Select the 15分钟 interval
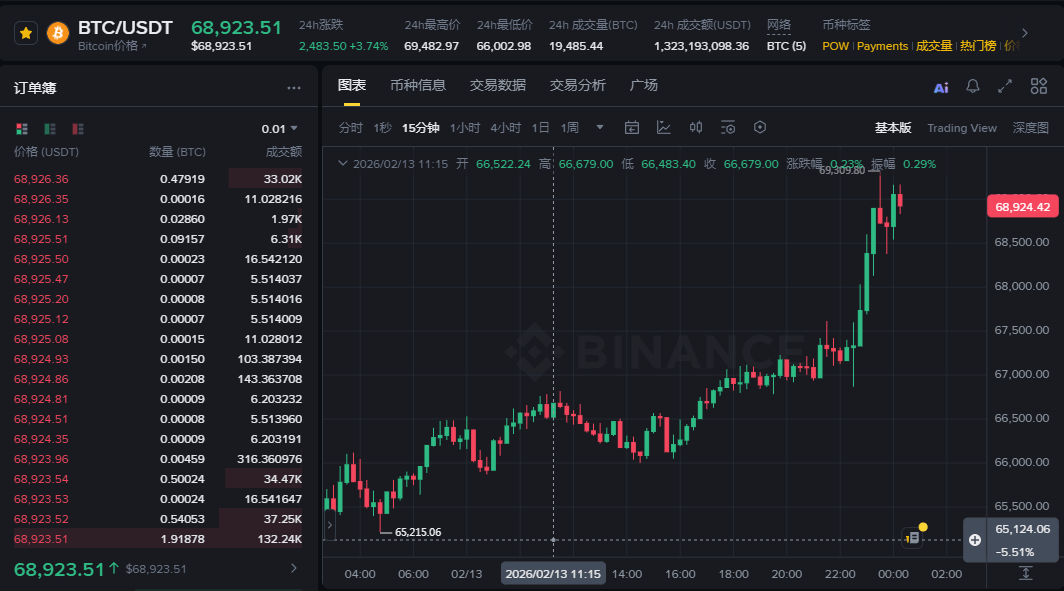 (x=421, y=128)
